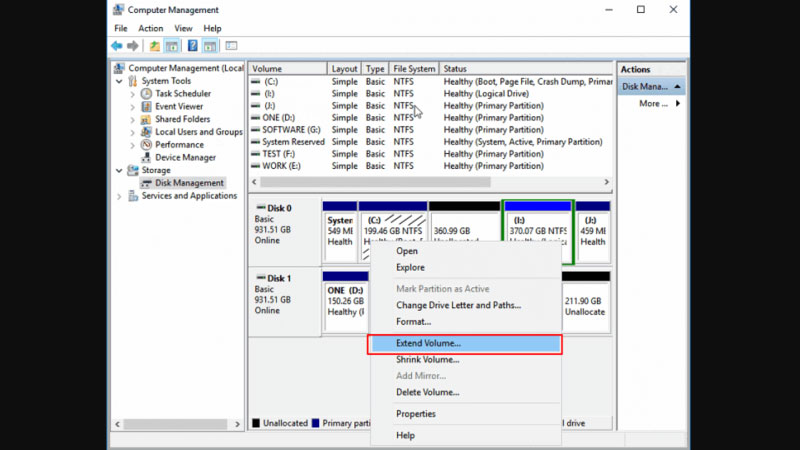The height and width of the screenshot is (450, 800).
Task: Sort by the Status column header
Action: [526, 68]
